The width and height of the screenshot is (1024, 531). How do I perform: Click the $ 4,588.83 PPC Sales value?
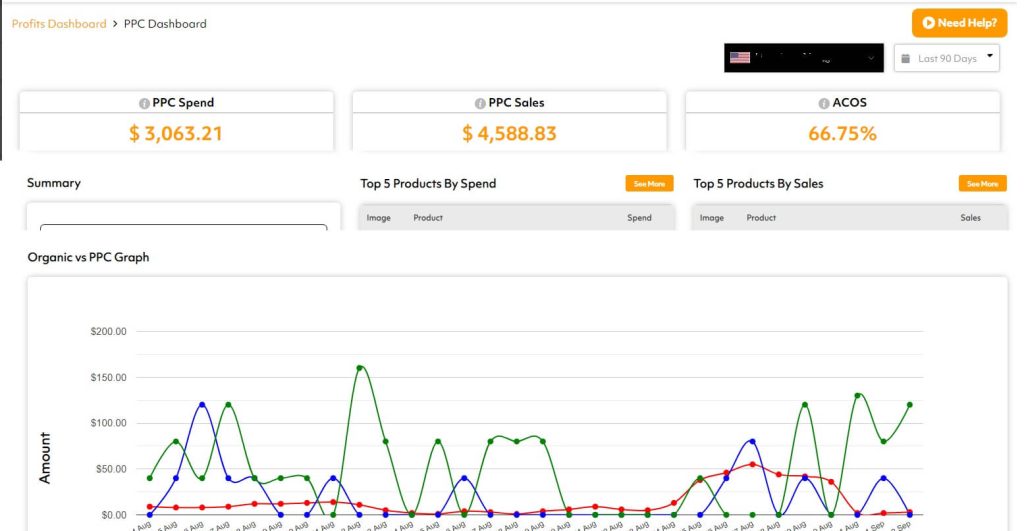pyautogui.click(x=509, y=133)
